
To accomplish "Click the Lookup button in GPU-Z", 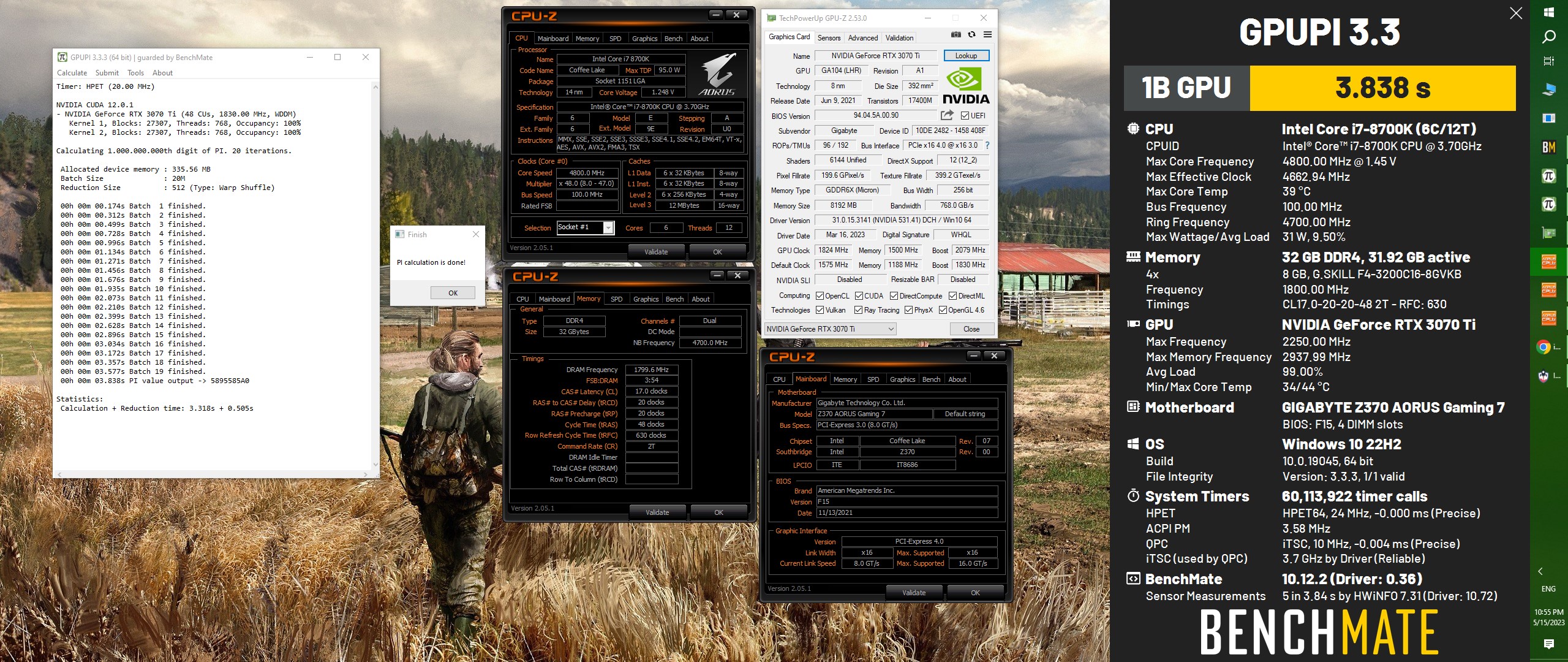I will click(x=966, y=56).
